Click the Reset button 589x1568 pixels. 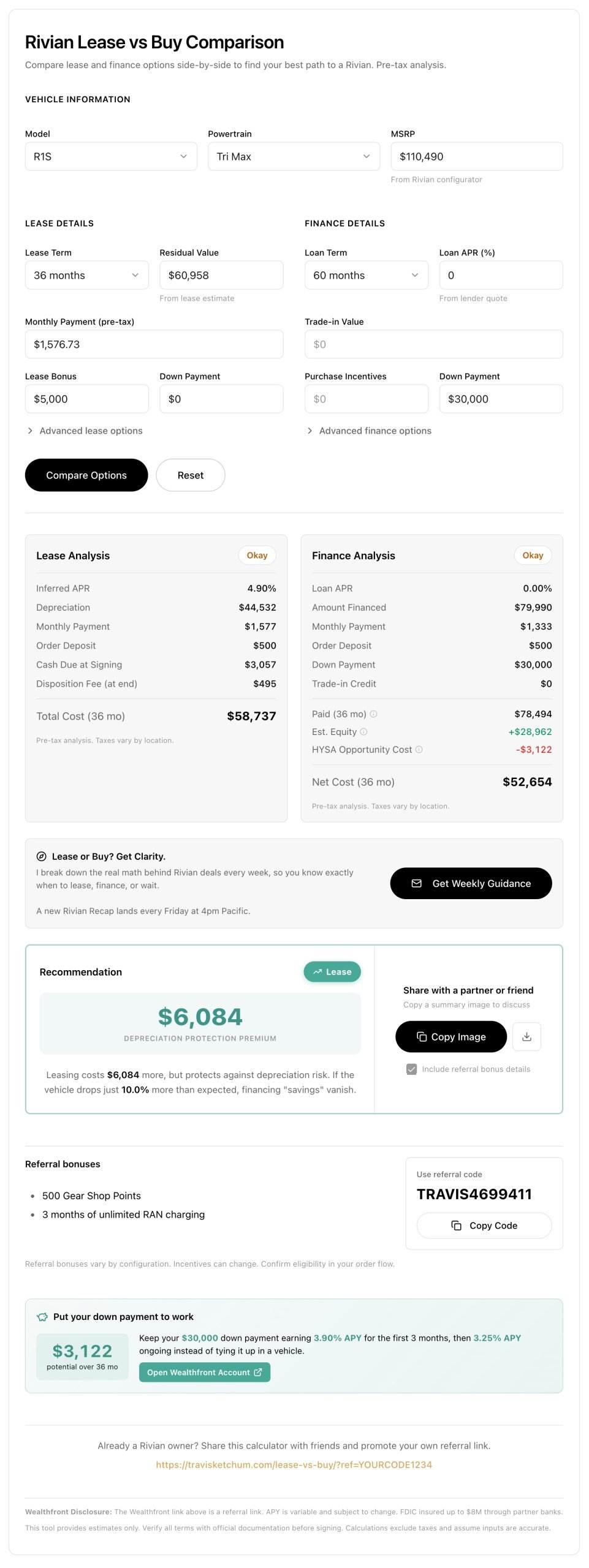click(x=191, y=475)
